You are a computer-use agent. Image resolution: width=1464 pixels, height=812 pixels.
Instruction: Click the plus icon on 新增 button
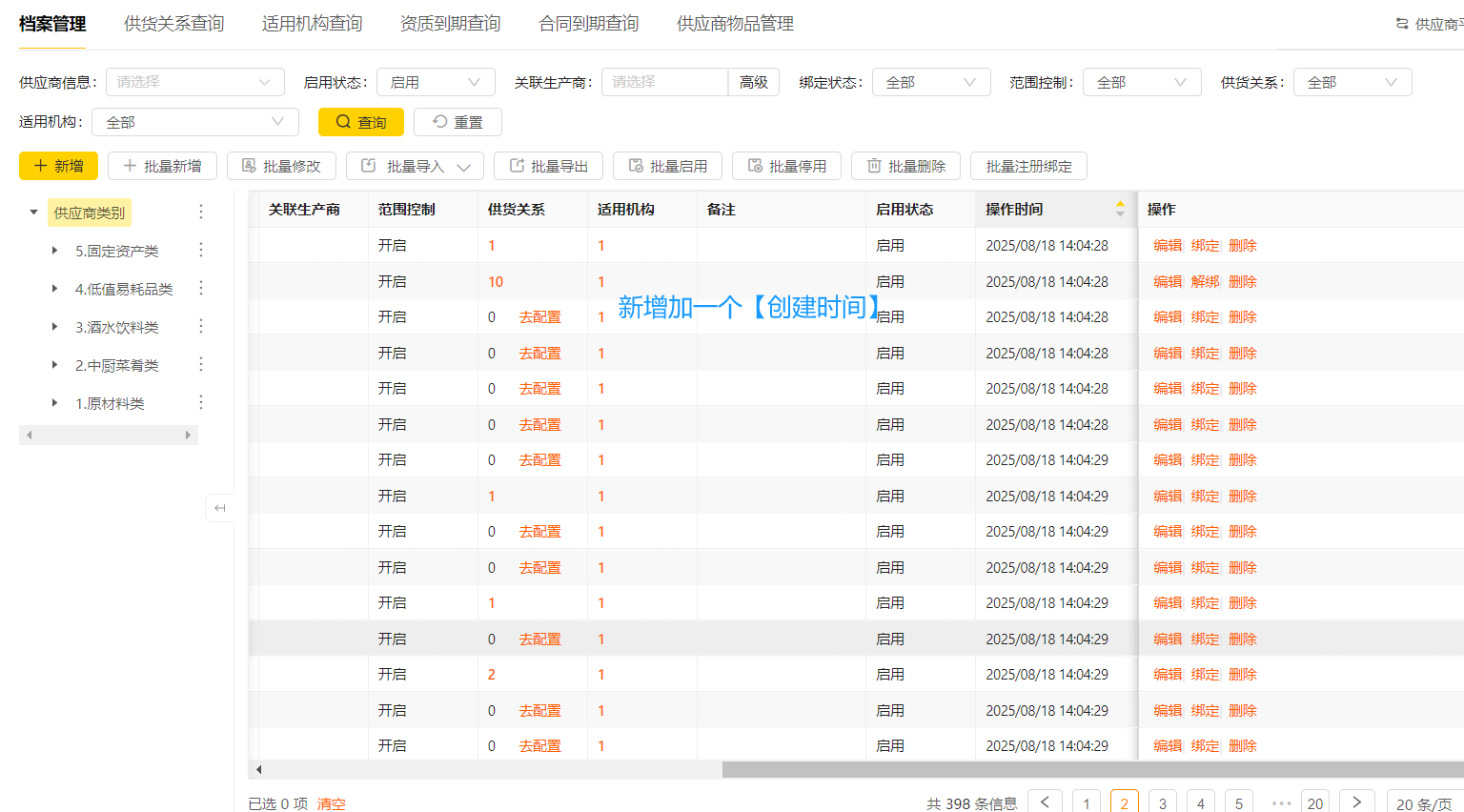tap(39, 166)
